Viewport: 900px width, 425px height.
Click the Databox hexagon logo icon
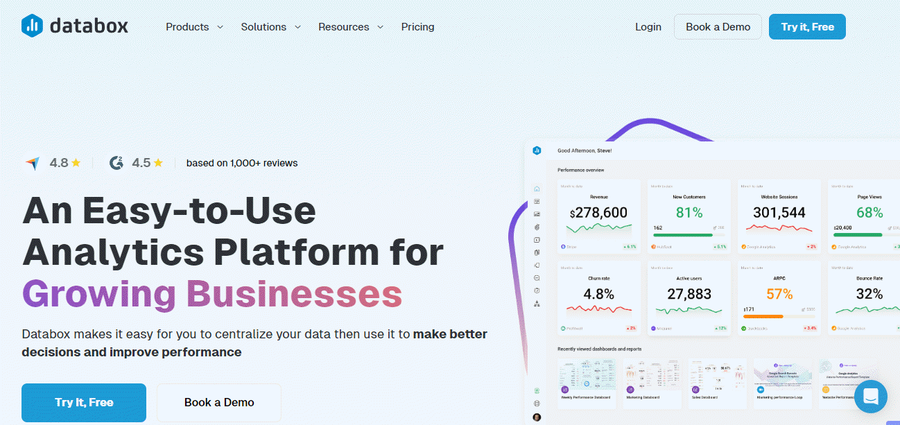pyautogui.click(x=32, y=26)
